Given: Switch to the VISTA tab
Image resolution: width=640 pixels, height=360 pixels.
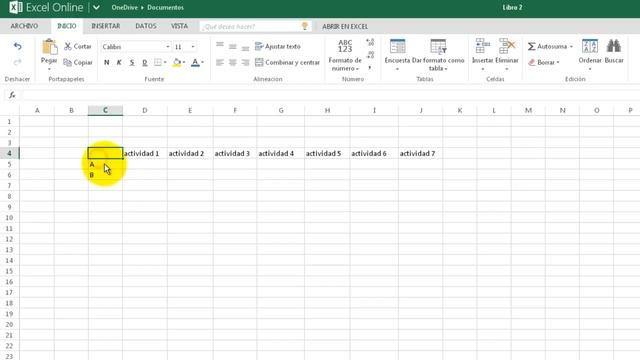Looking at the screenshot, I should [179, 26].
